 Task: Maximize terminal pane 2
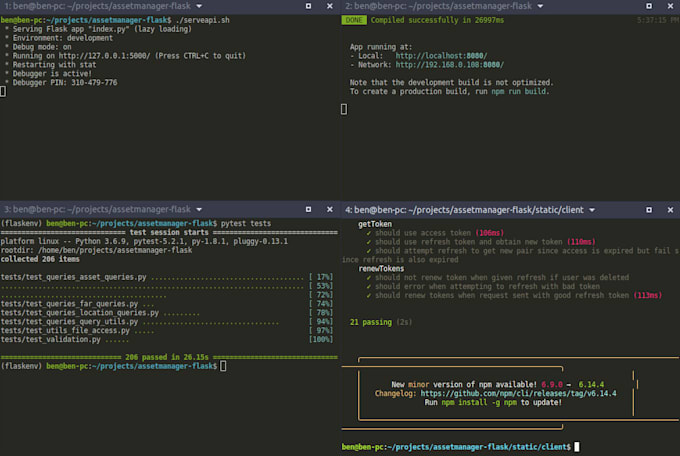click(x=649, y=6)
